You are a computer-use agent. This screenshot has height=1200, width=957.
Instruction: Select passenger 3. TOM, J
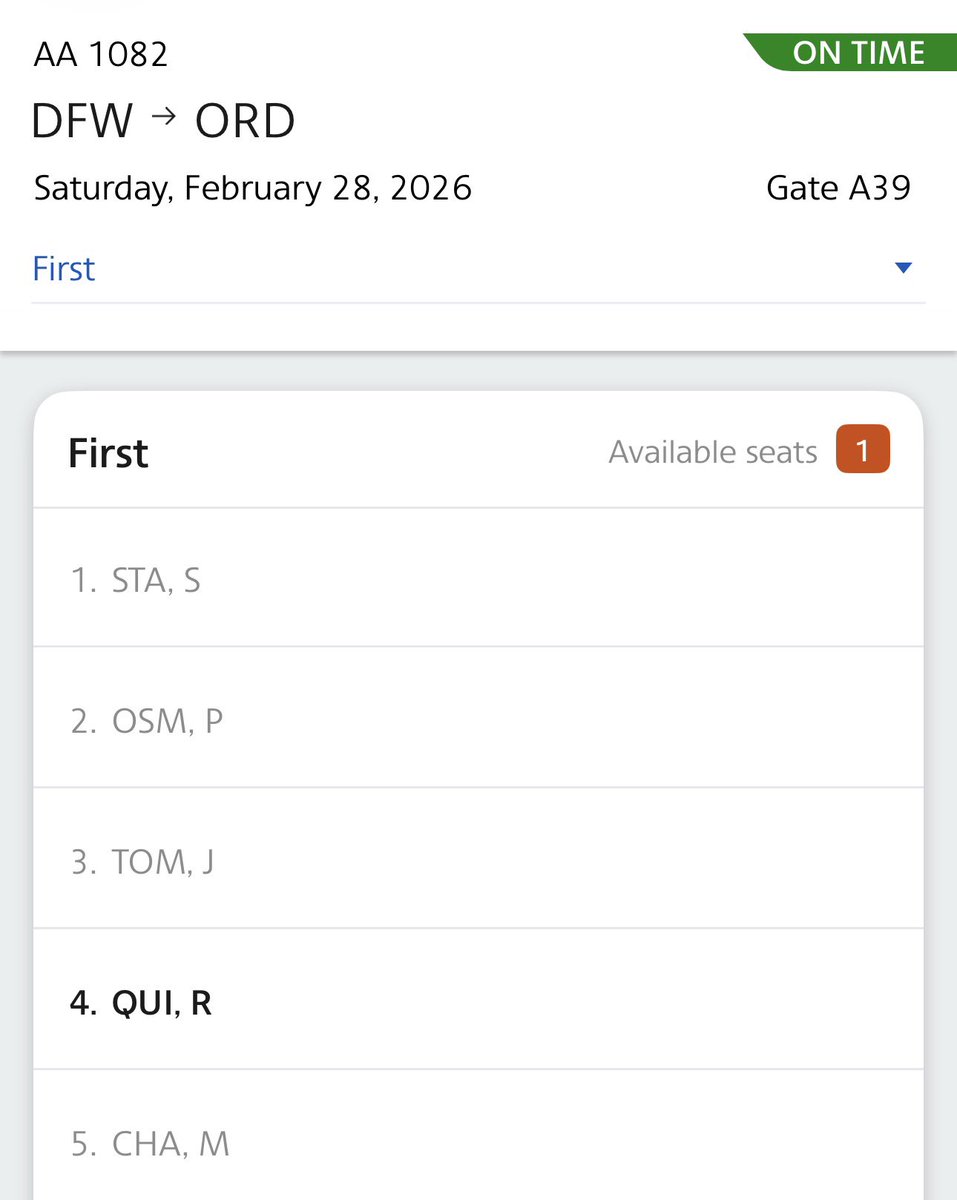pyautogui.click(x=478, y=859)
